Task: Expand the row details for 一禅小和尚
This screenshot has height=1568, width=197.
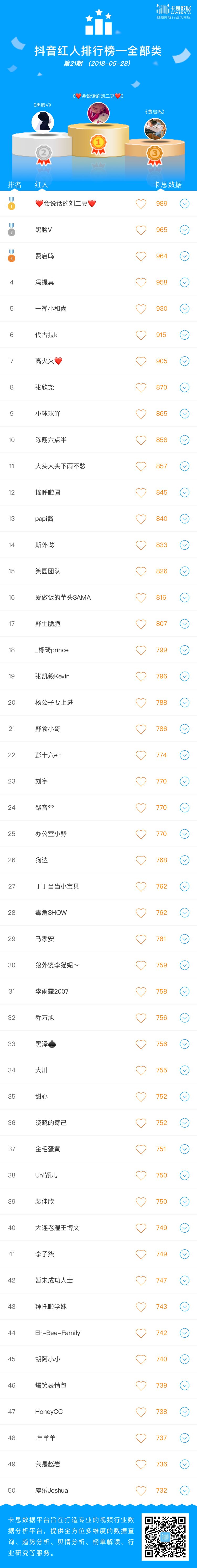Action: click(184, 309)
